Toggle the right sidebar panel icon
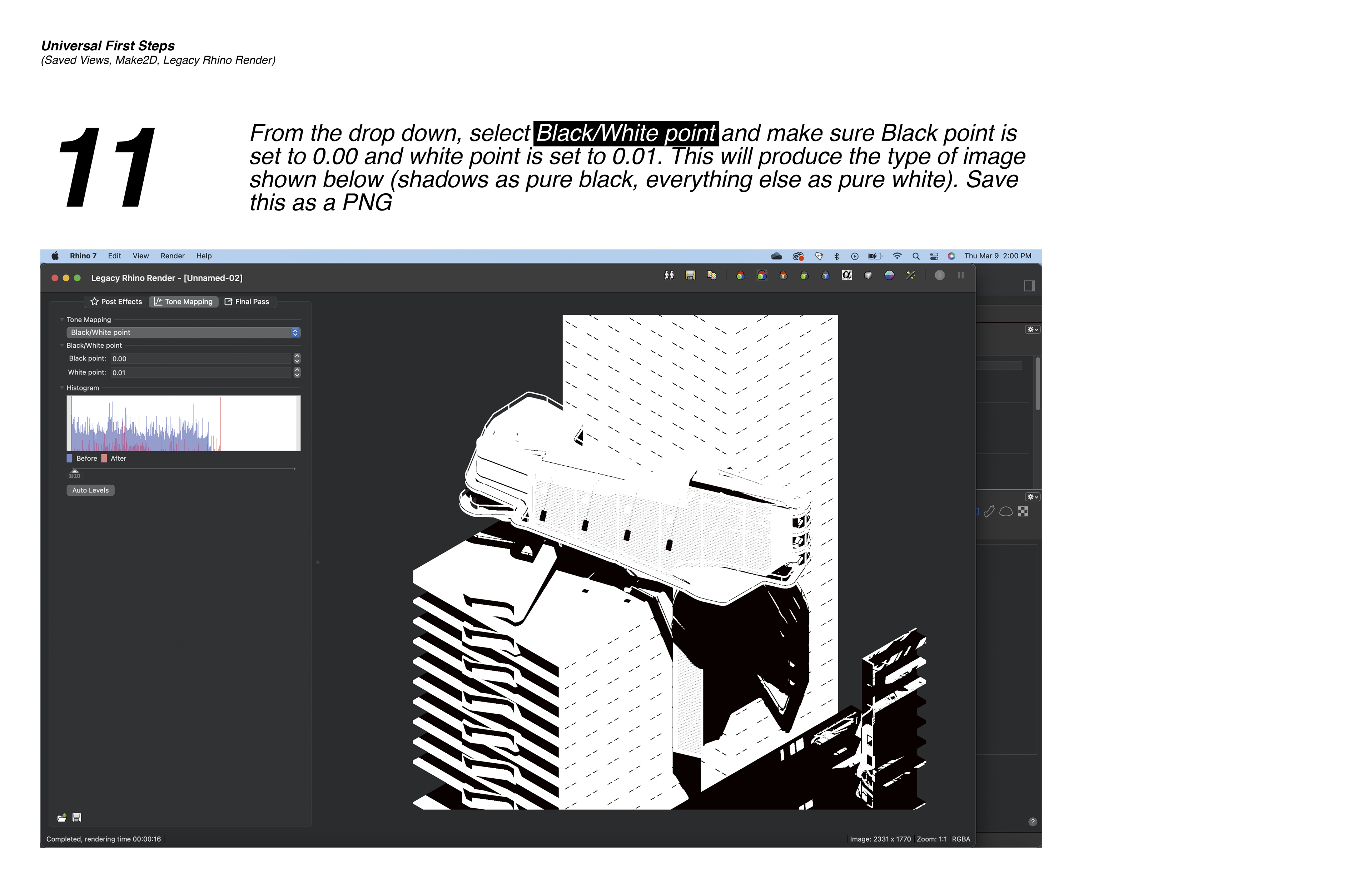Viewport: 1372px width, 888px height. (x=1029, y=286)
